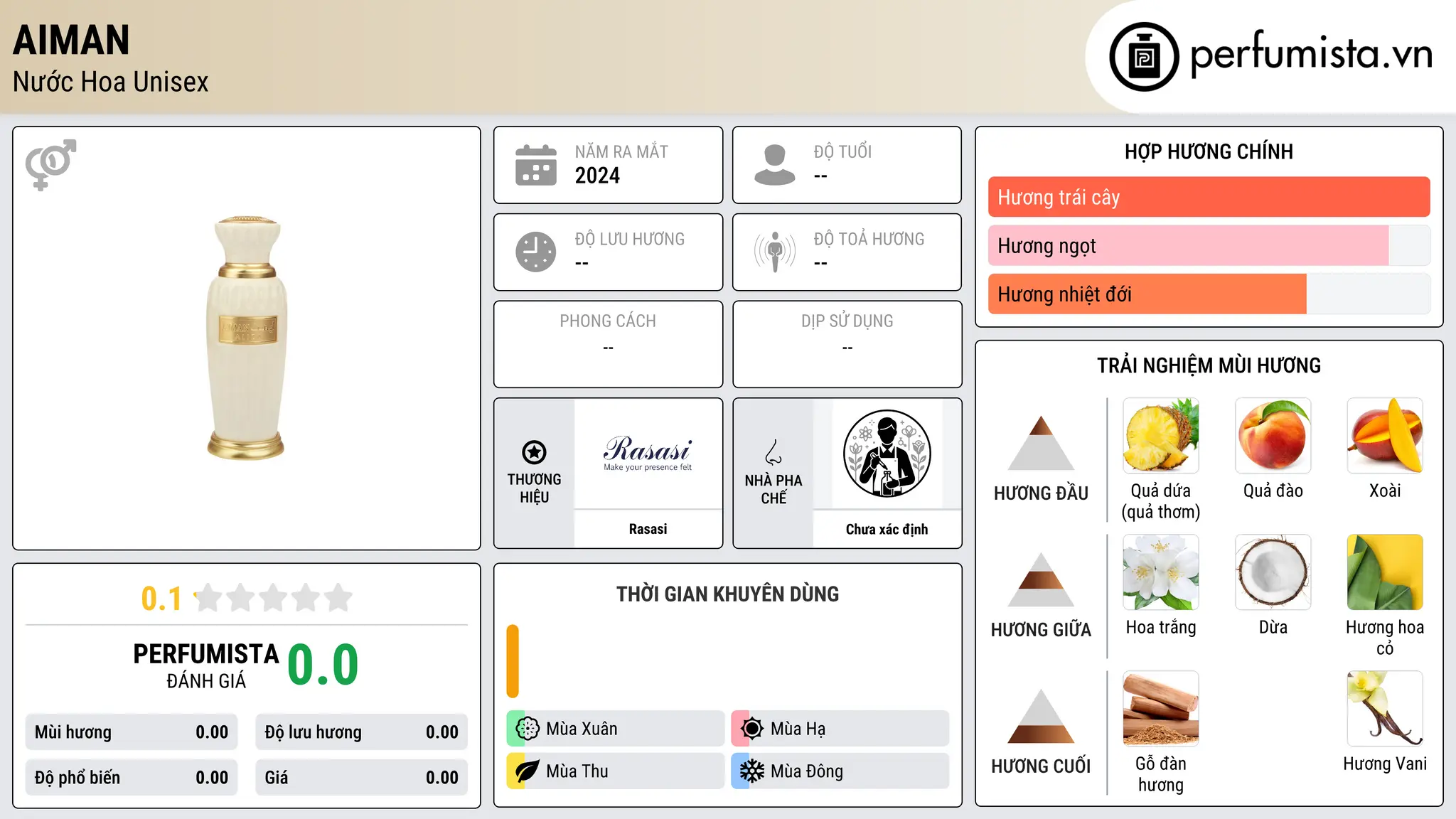Select the Mùa Thu season label

point(577,771)
